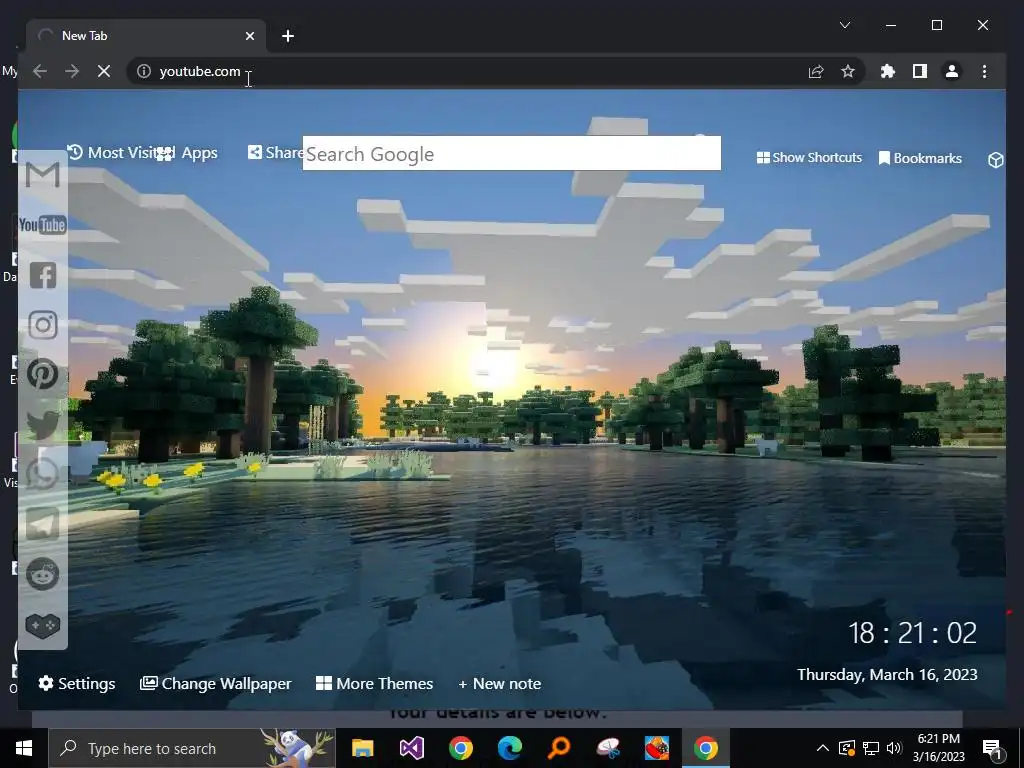
Task: Open Candy Crush icon in the taskbar
Action: coord(656,748)
